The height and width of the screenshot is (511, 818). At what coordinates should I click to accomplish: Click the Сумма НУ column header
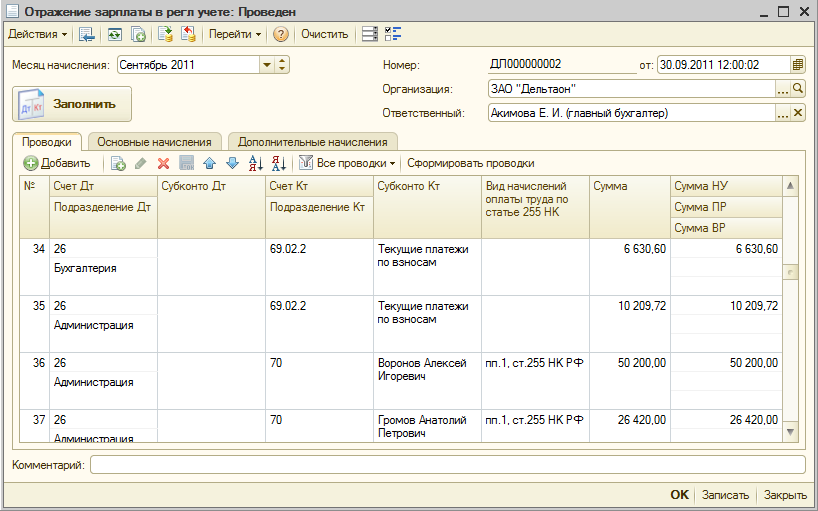726,186
